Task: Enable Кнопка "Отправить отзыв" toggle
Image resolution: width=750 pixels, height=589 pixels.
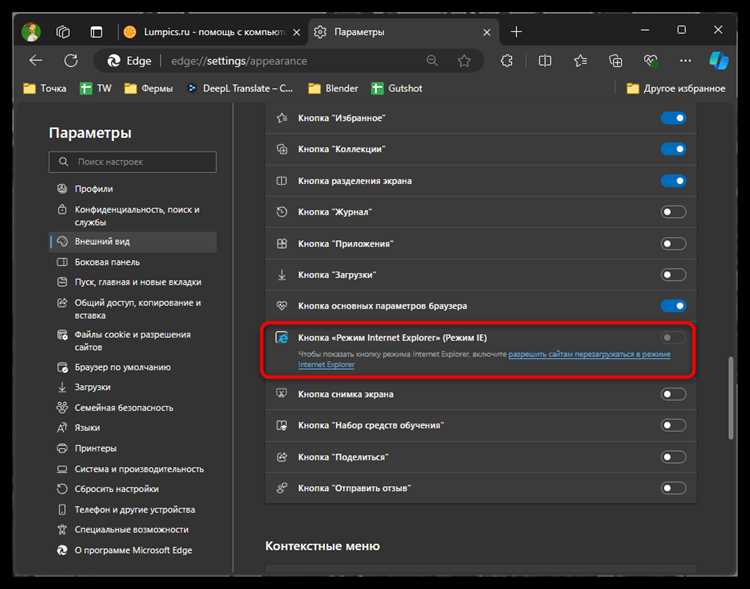Action: click(673, 488)
